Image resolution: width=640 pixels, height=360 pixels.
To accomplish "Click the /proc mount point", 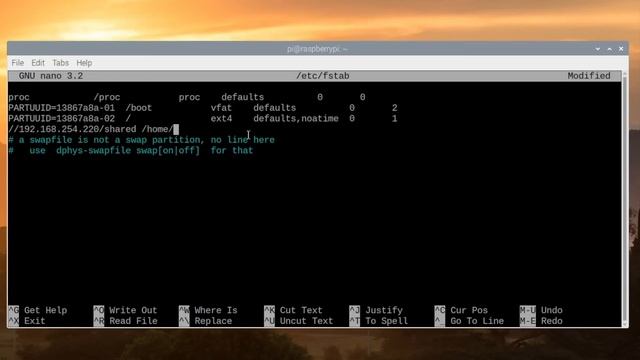I will (x=107, y=97).
